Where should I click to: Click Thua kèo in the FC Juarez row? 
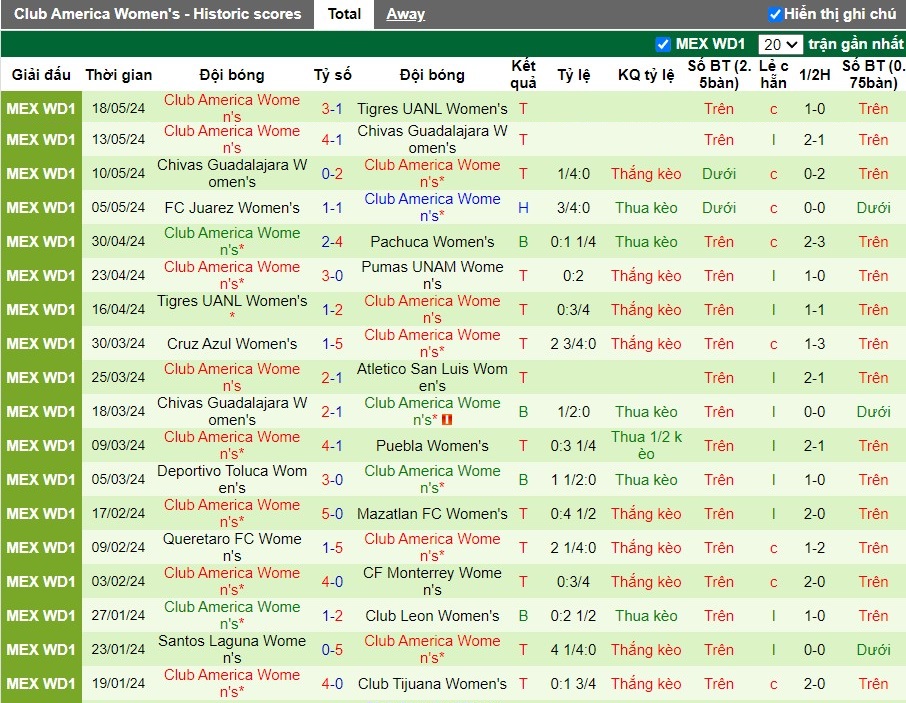(x=646, y=207)
